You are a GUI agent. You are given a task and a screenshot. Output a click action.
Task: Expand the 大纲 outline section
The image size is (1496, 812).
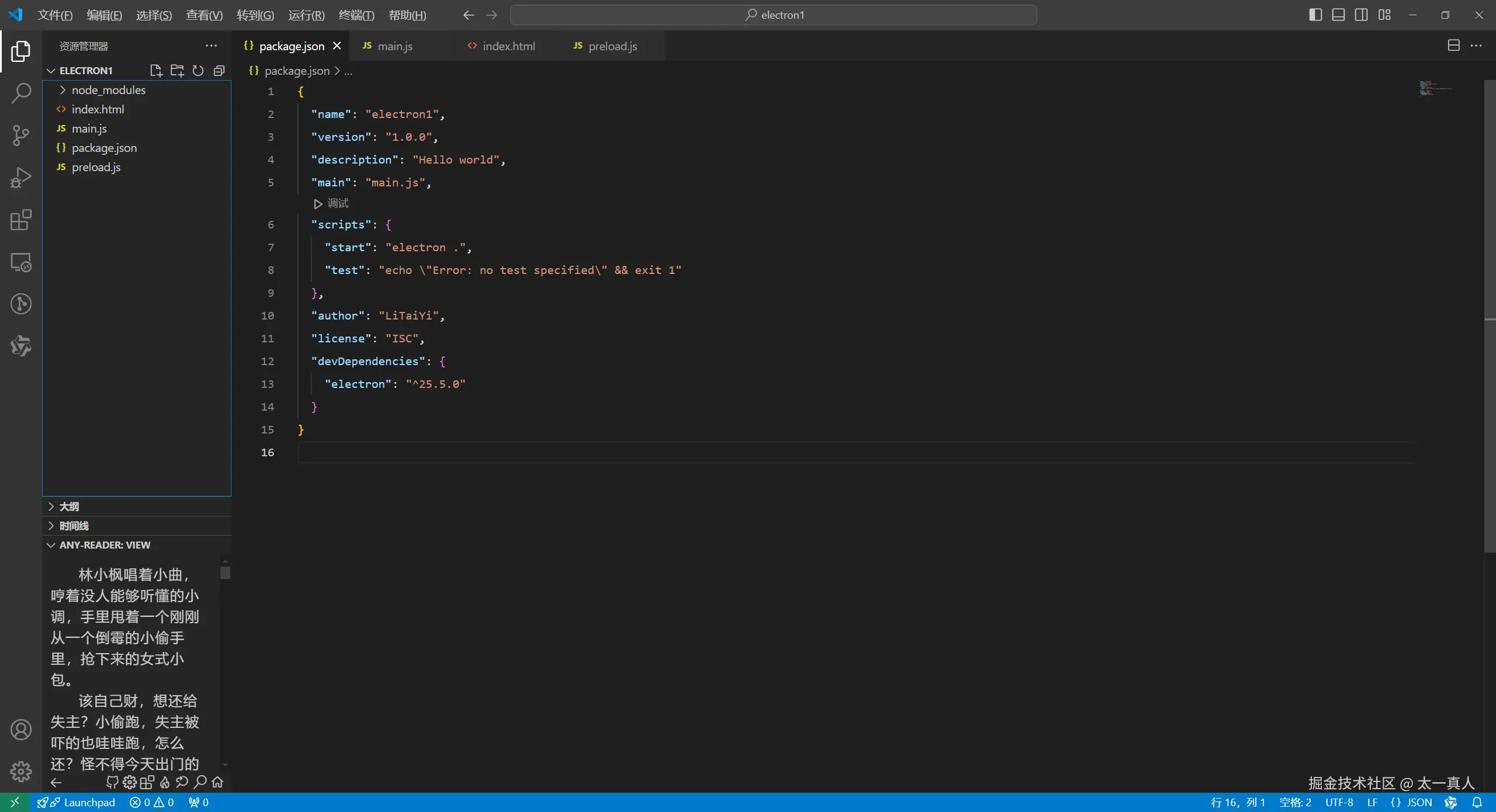[x=137, y=506]
